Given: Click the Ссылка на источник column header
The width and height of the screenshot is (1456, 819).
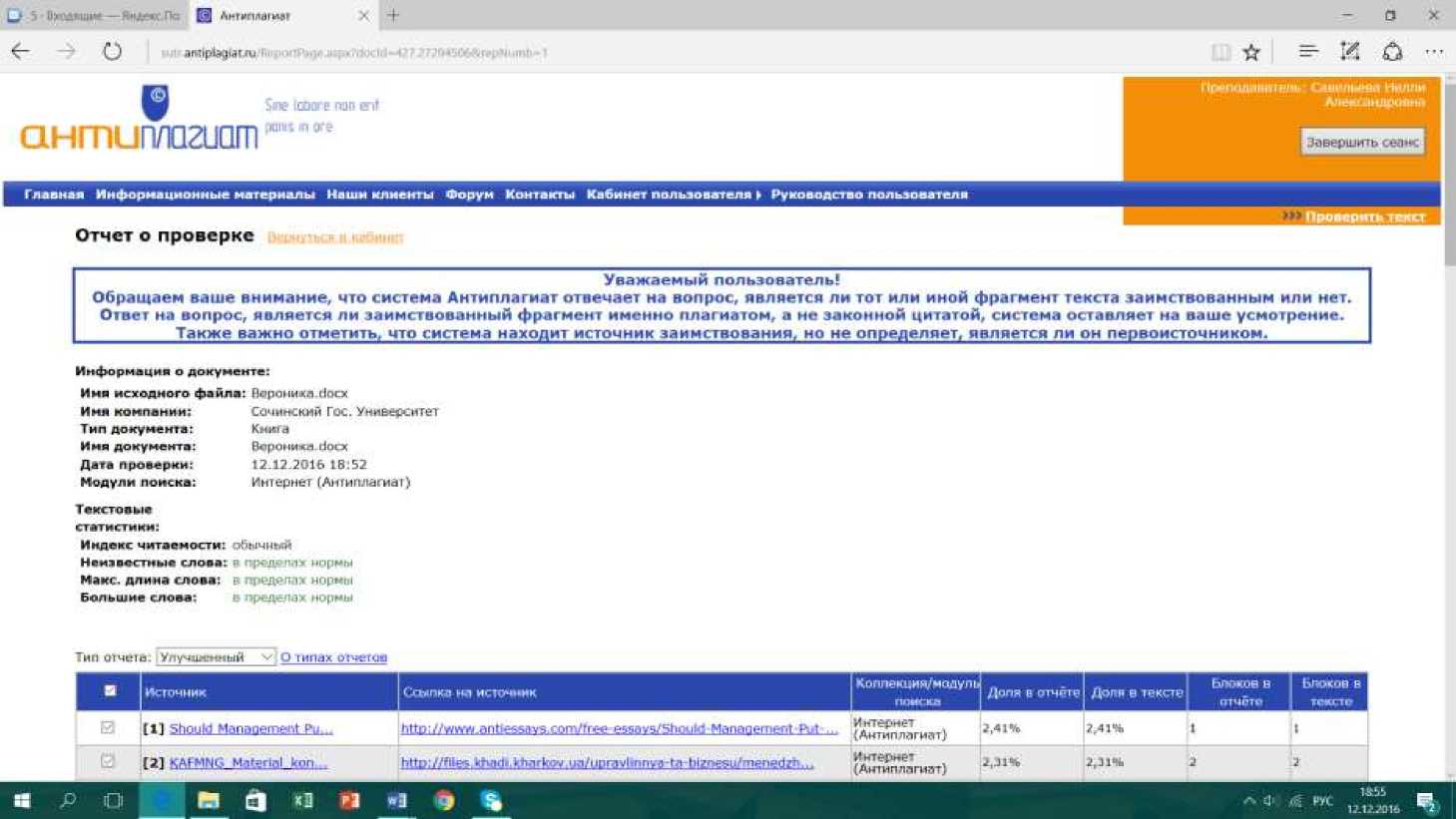Looking at the screenshot, I should (x=625, y=692).
